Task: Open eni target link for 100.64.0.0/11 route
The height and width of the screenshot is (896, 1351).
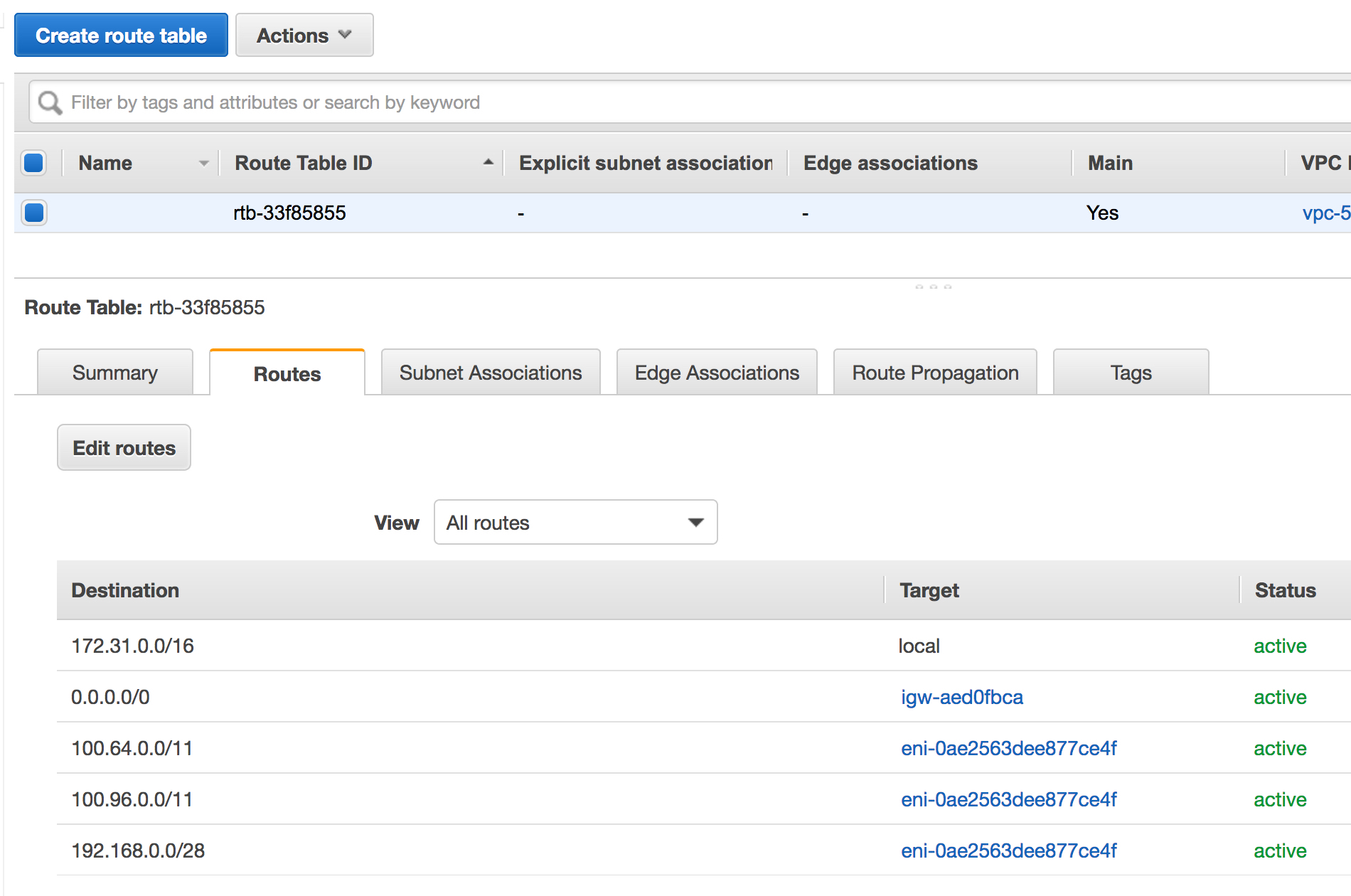Action: point(1008,748)
